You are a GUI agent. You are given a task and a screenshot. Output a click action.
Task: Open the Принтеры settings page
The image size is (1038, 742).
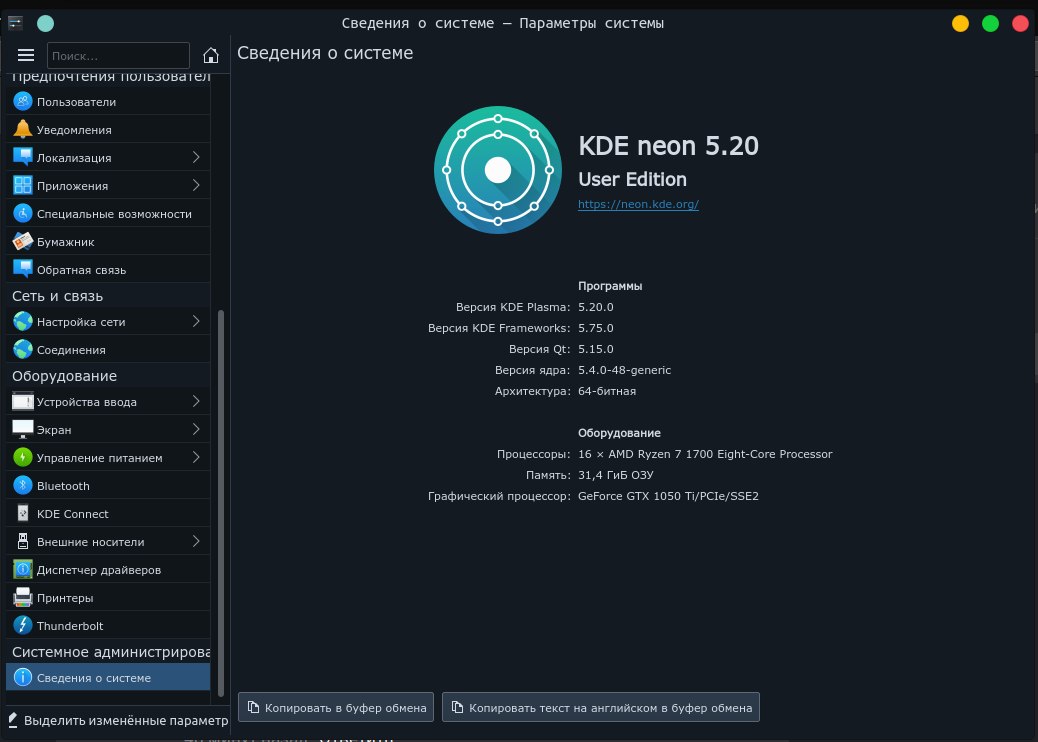pyautogui.click(x=108, y=597)
